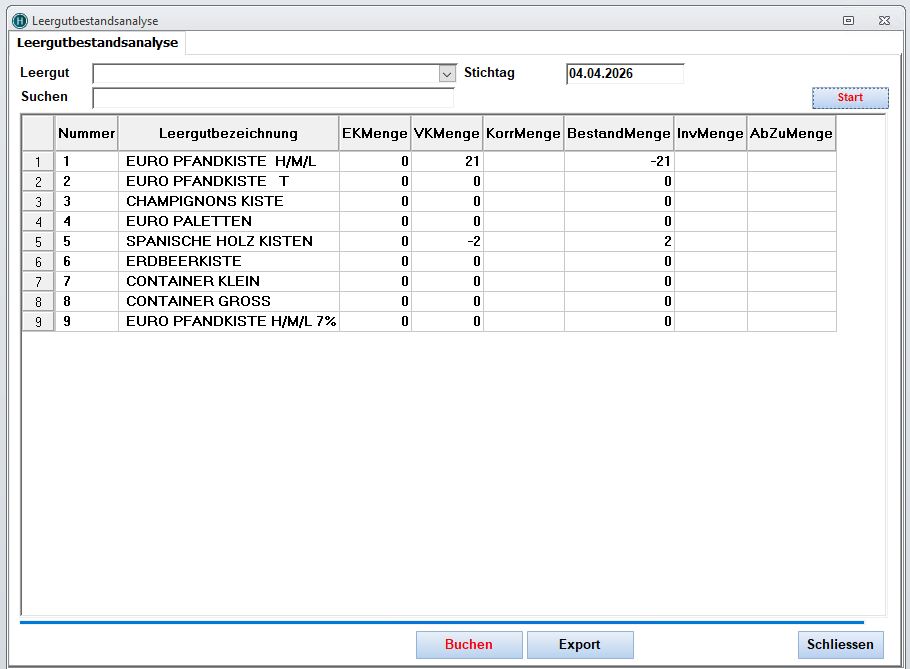
Task: Click the Buchen button
Action: (468, 645)
